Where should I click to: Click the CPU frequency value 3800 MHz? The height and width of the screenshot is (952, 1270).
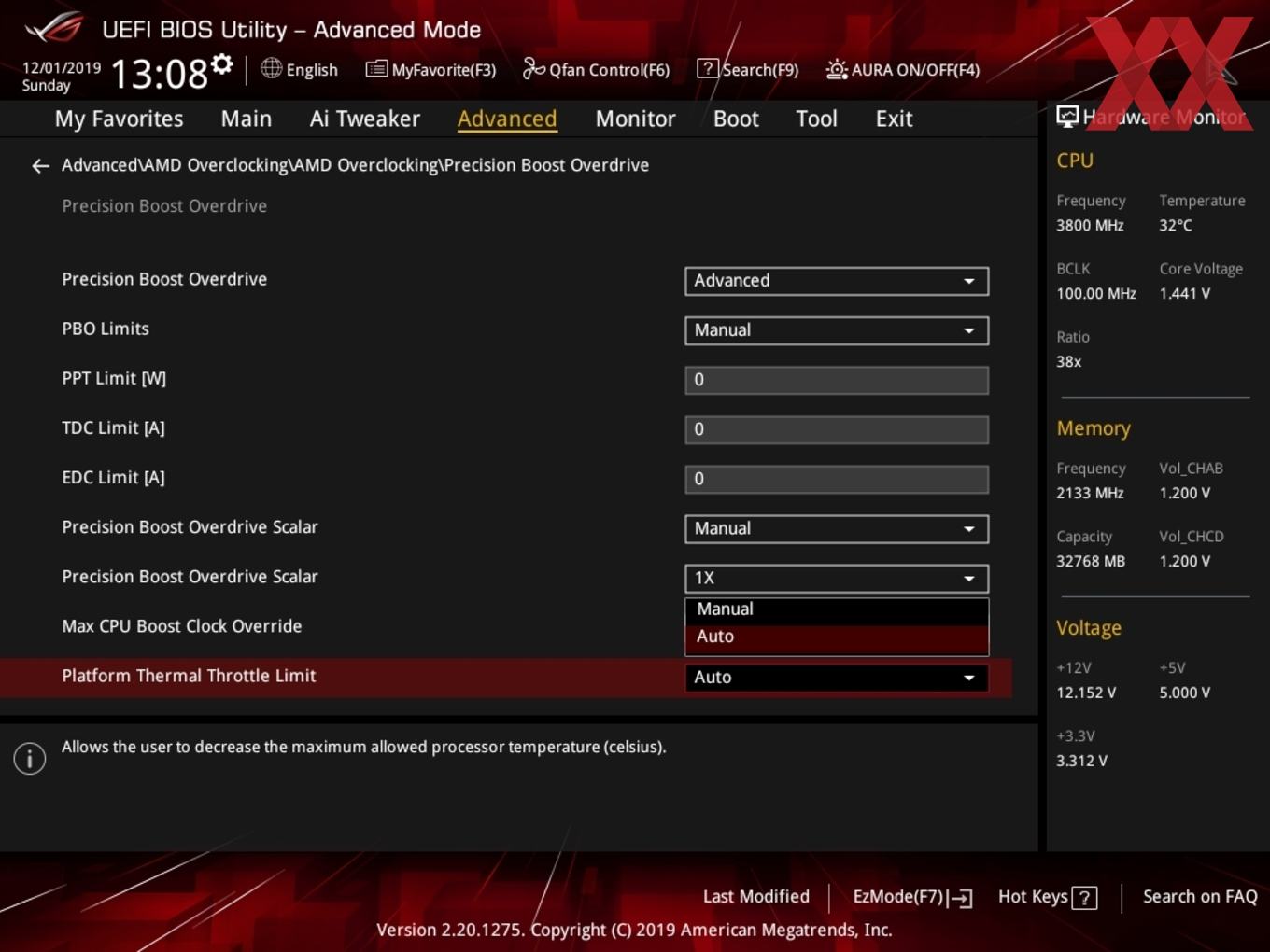tap(1090, 226)
